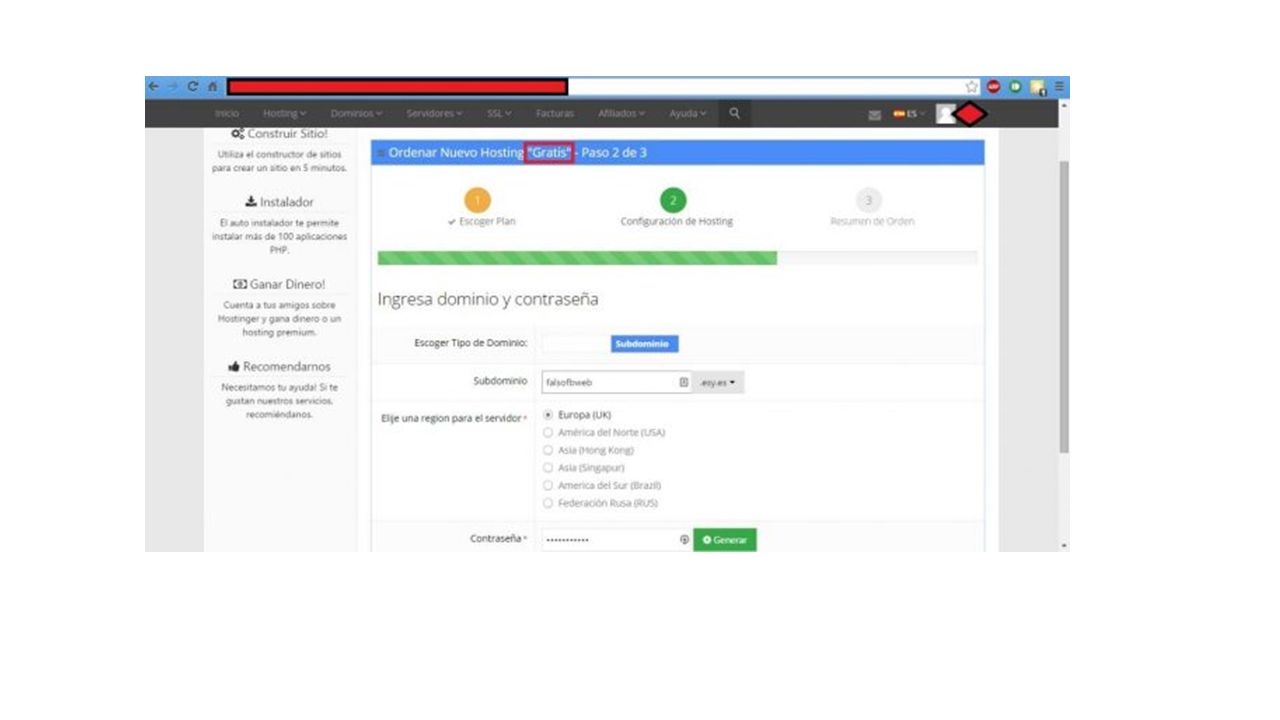Reload the page with the refresh icon
Viewport: 1280px width, 720px height.
coord(192,87)
